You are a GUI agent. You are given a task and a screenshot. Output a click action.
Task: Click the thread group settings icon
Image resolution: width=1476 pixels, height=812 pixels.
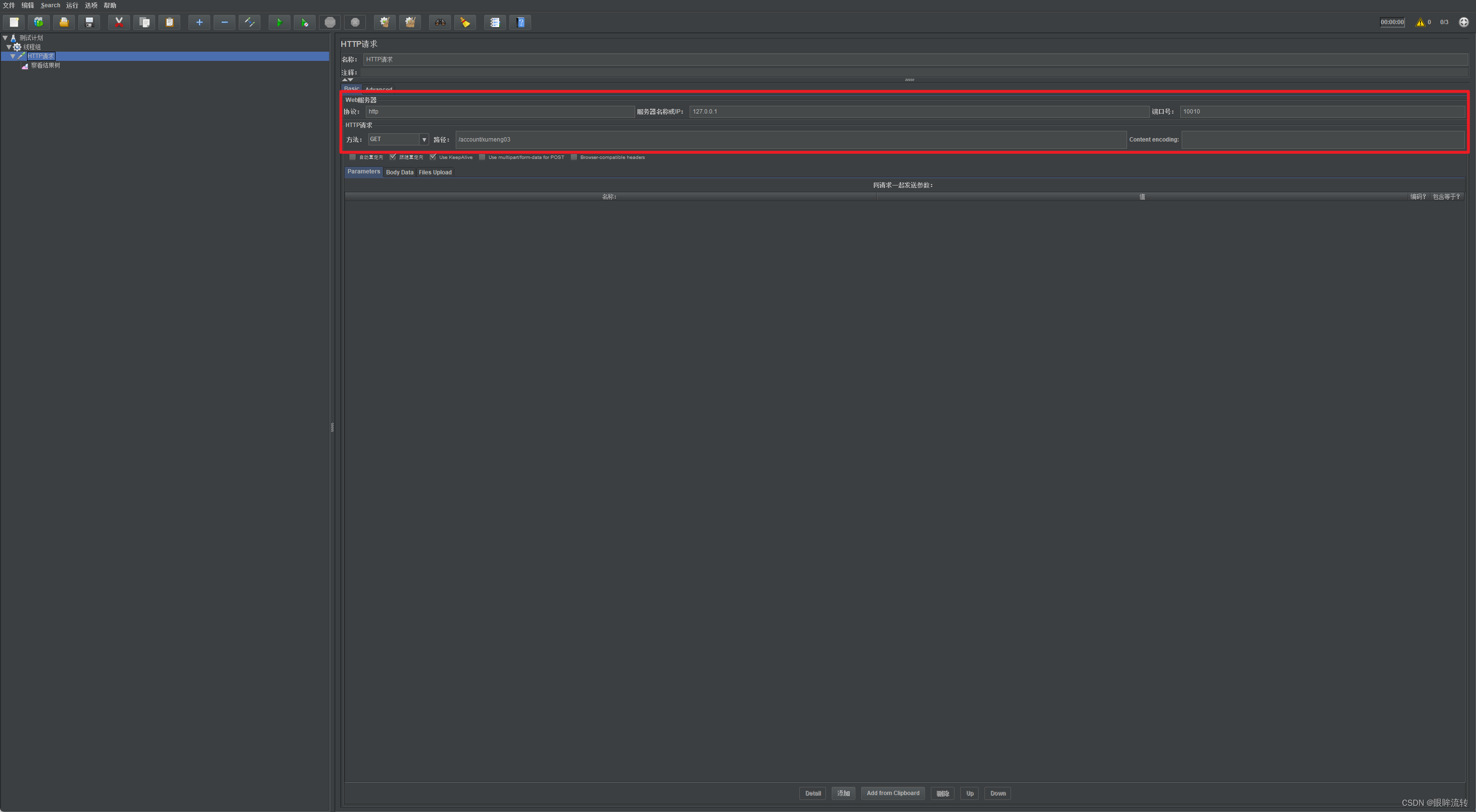[17, 46]
